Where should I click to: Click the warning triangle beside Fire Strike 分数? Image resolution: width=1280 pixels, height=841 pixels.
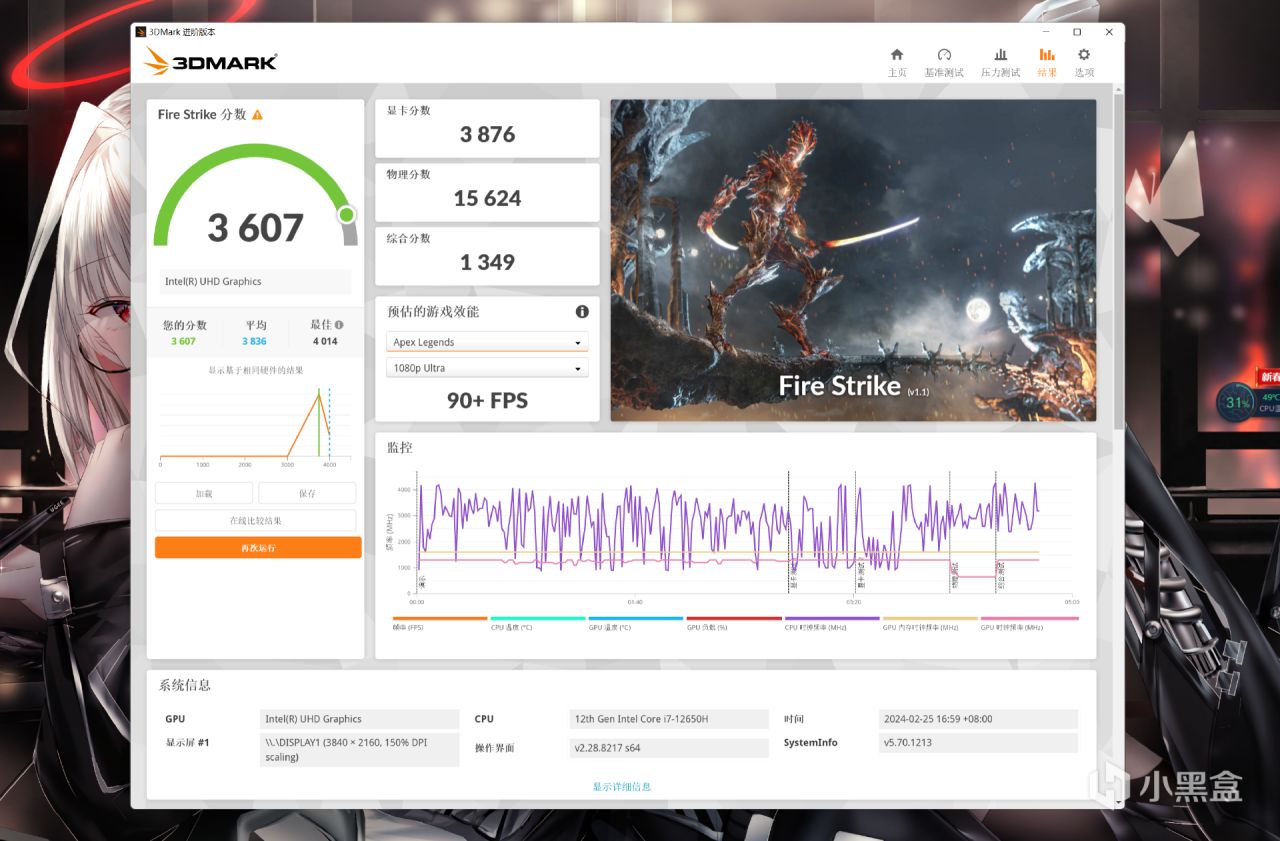click(257, 115)
